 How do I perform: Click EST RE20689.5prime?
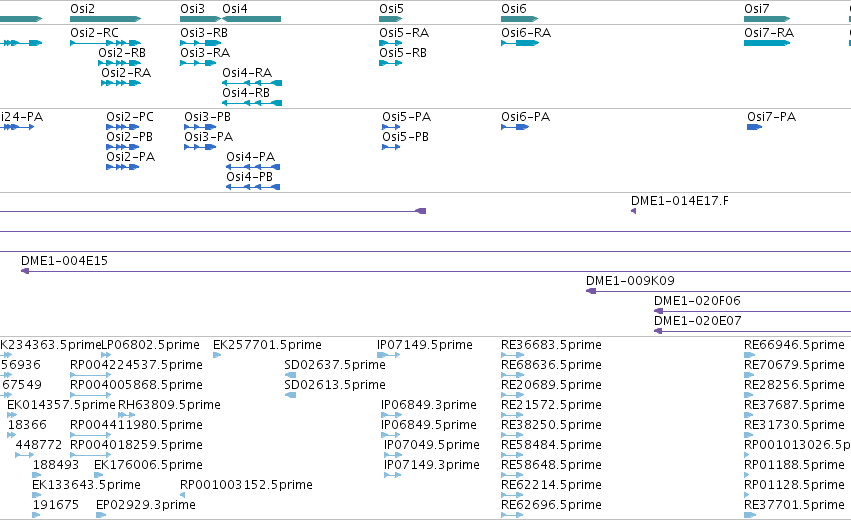[x=512, y=395]
